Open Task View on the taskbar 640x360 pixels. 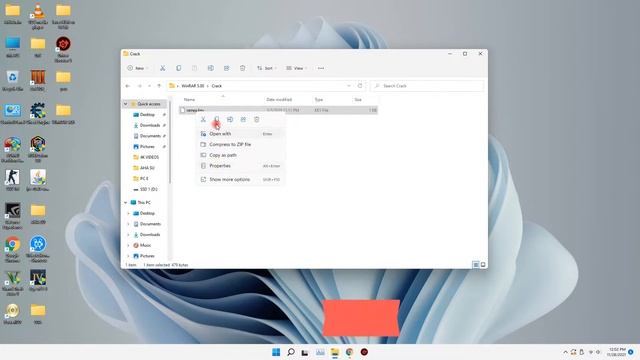click(x=305, y=352)
